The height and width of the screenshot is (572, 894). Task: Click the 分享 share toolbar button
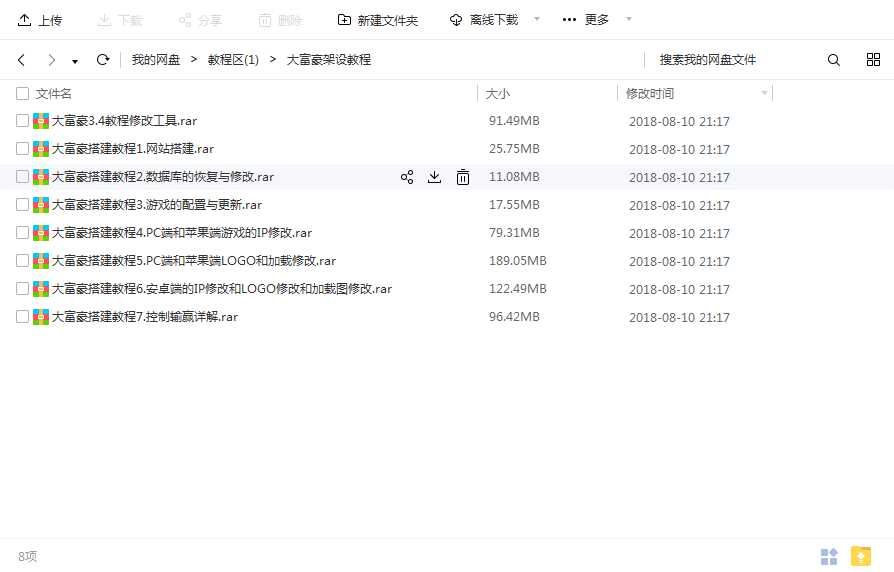click(x=200, y=21)
